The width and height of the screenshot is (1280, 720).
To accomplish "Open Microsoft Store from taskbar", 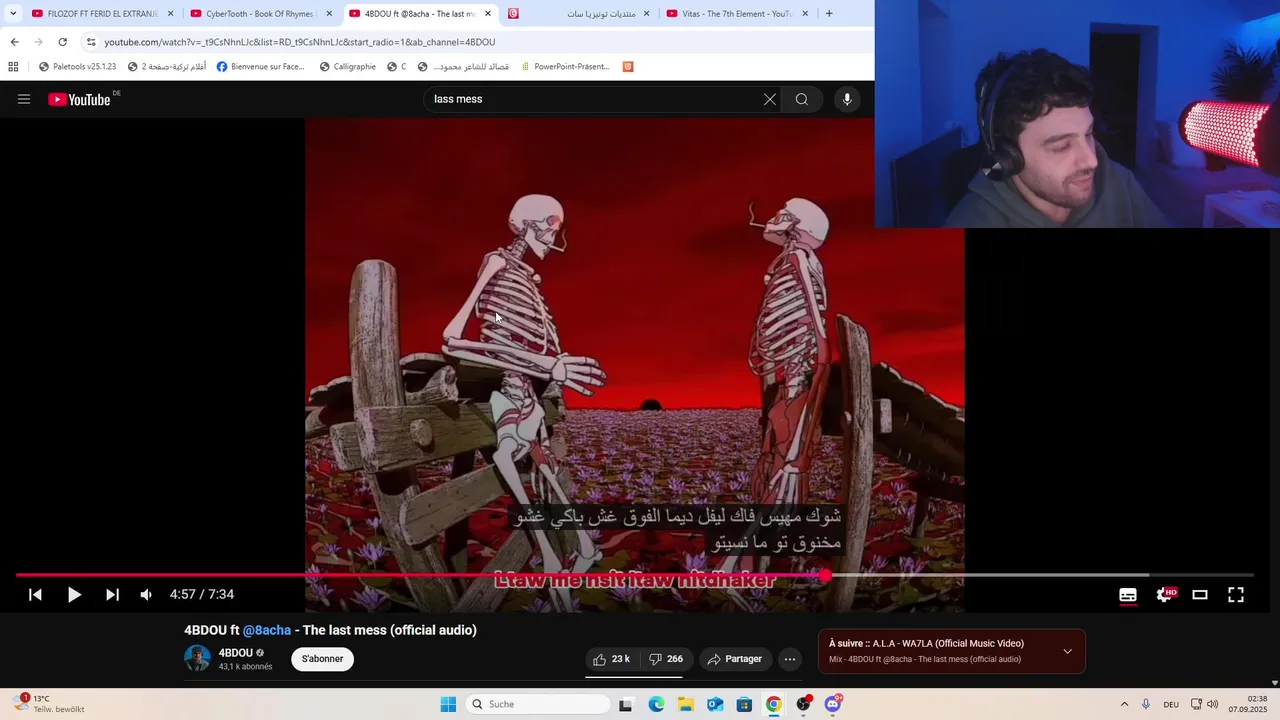I will click(744, 704).
